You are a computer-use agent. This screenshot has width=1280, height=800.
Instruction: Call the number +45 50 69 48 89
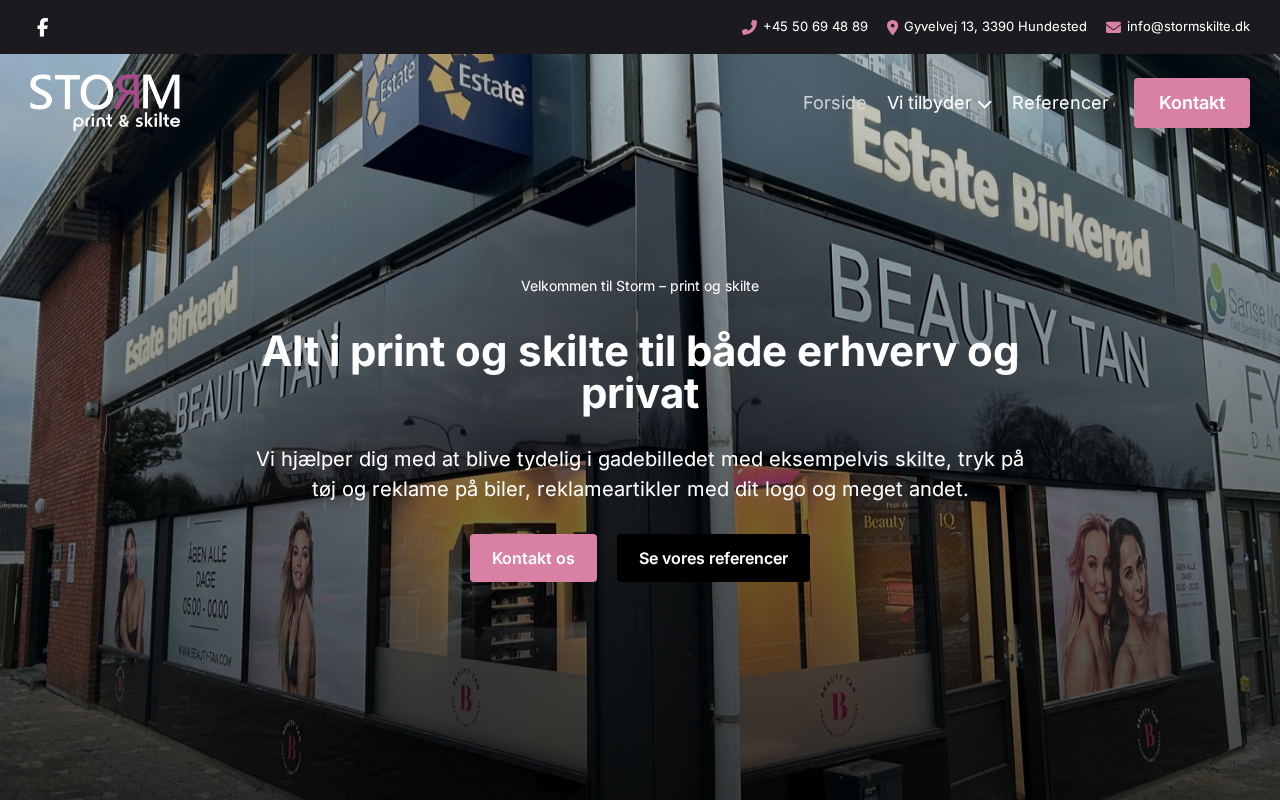point(815,27)
